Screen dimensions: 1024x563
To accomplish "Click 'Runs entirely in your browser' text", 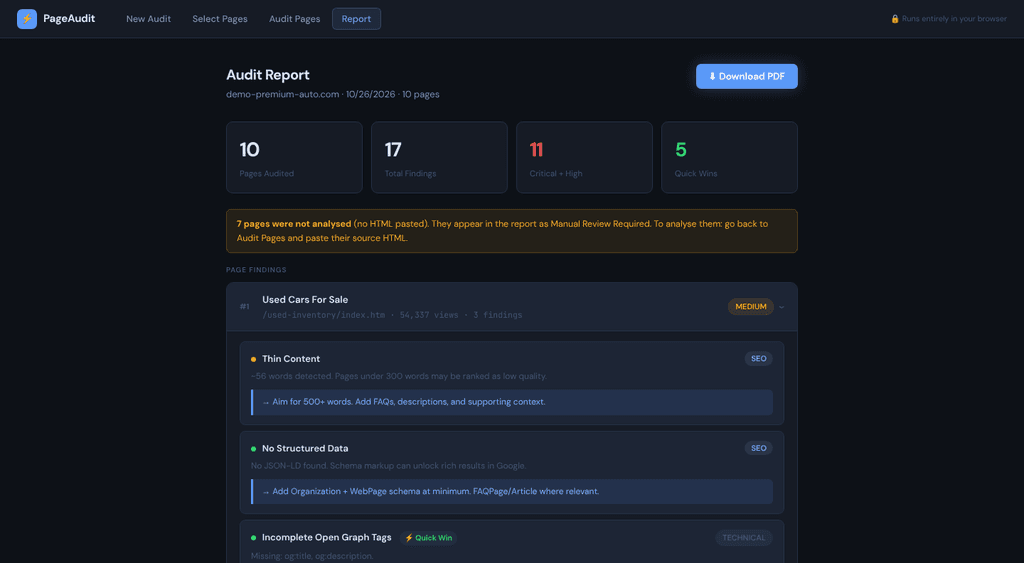I will click(954, 19).
